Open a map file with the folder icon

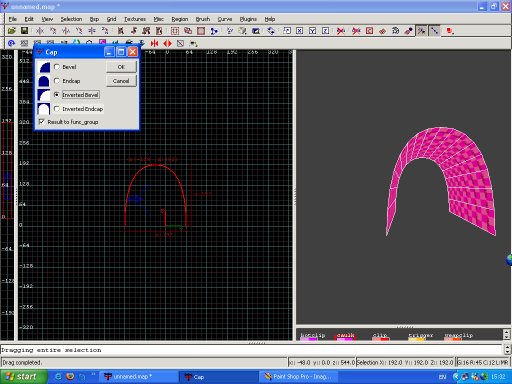click(x=12, y=31)
